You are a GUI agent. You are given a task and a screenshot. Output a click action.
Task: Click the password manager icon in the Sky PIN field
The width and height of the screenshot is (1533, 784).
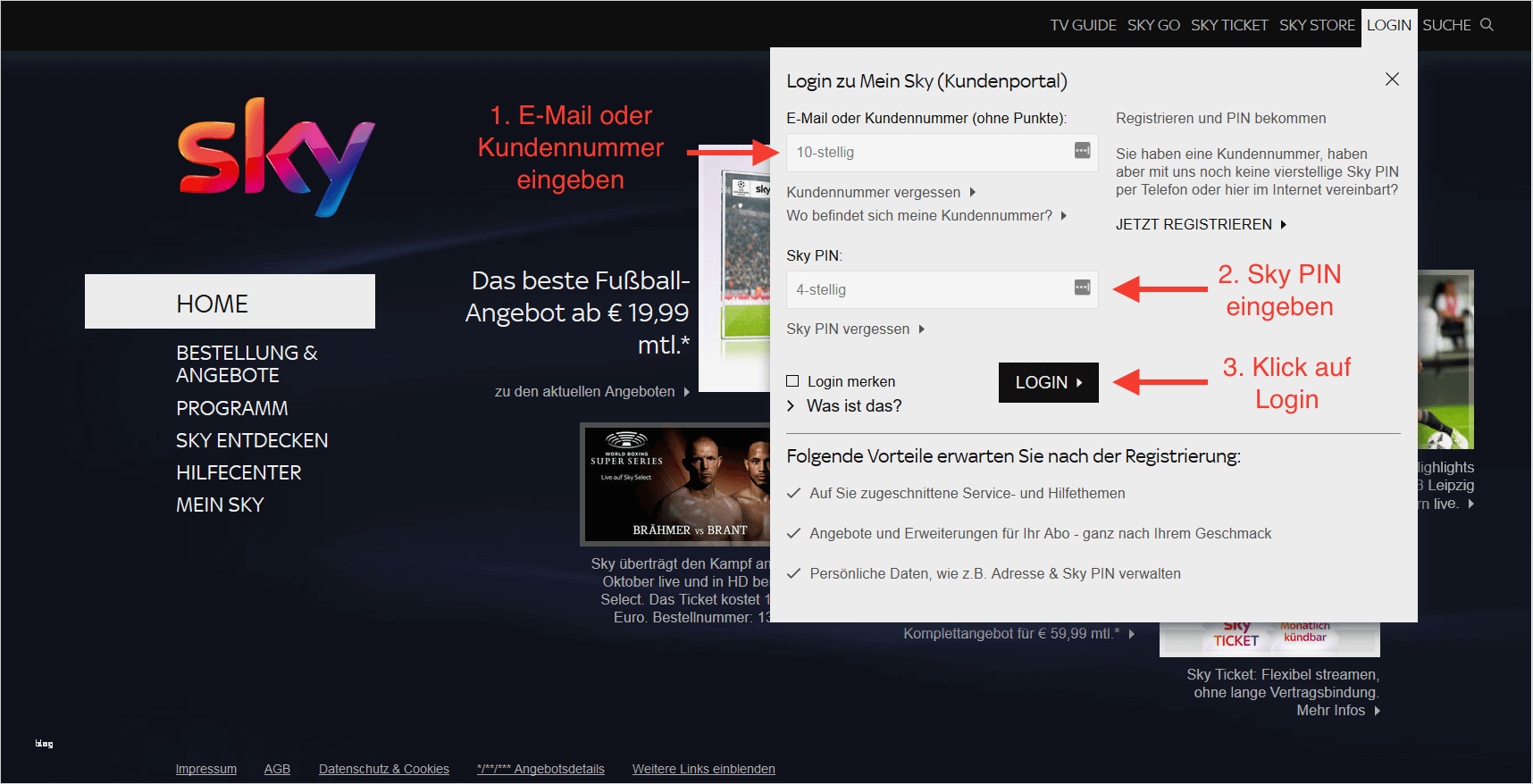1082,288
